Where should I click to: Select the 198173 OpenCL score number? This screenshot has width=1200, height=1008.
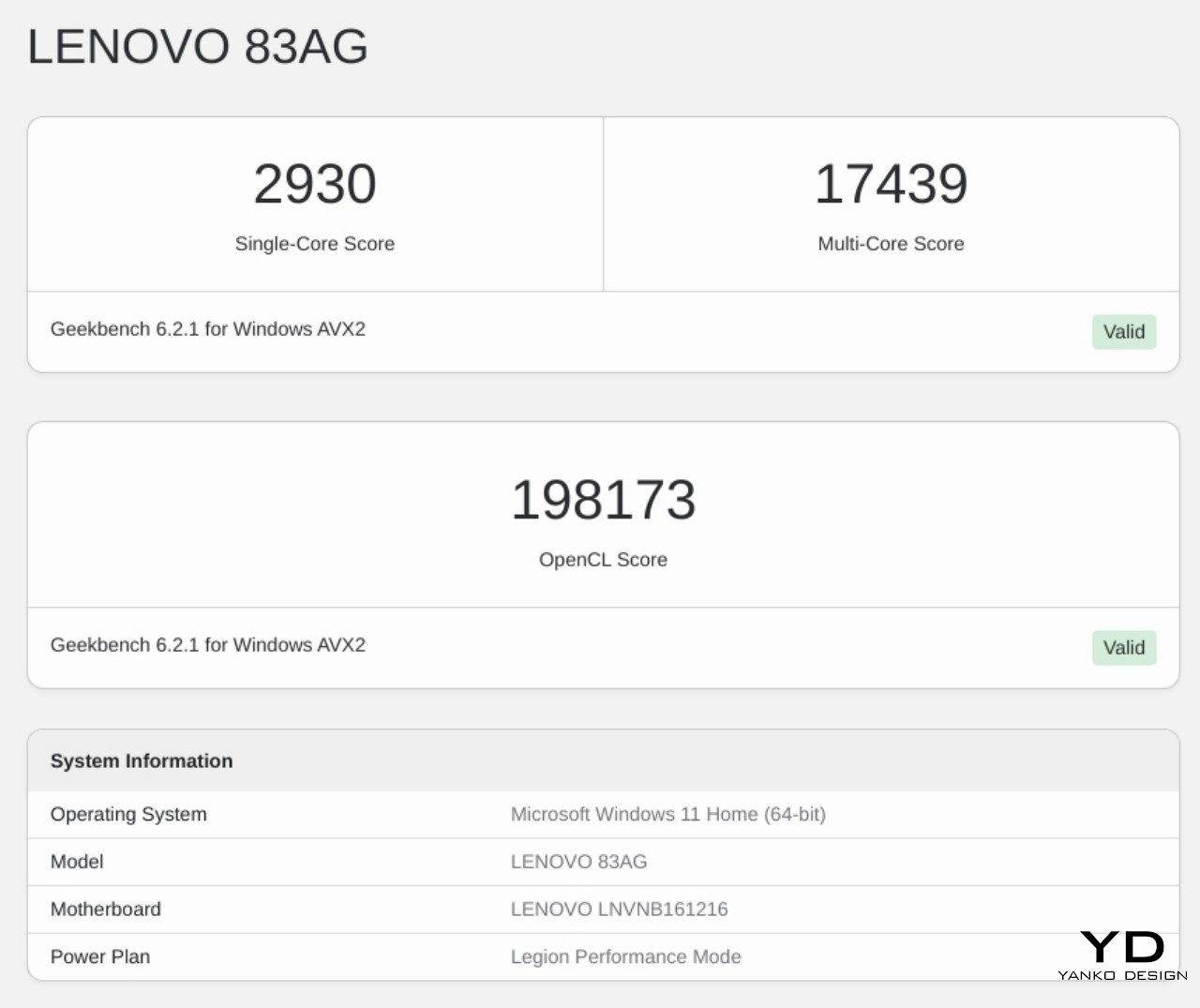pos(603,500)
